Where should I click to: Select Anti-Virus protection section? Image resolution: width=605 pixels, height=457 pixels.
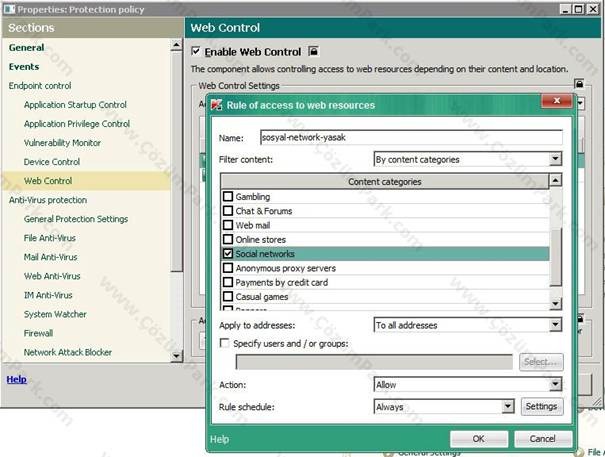coord(48,200)
